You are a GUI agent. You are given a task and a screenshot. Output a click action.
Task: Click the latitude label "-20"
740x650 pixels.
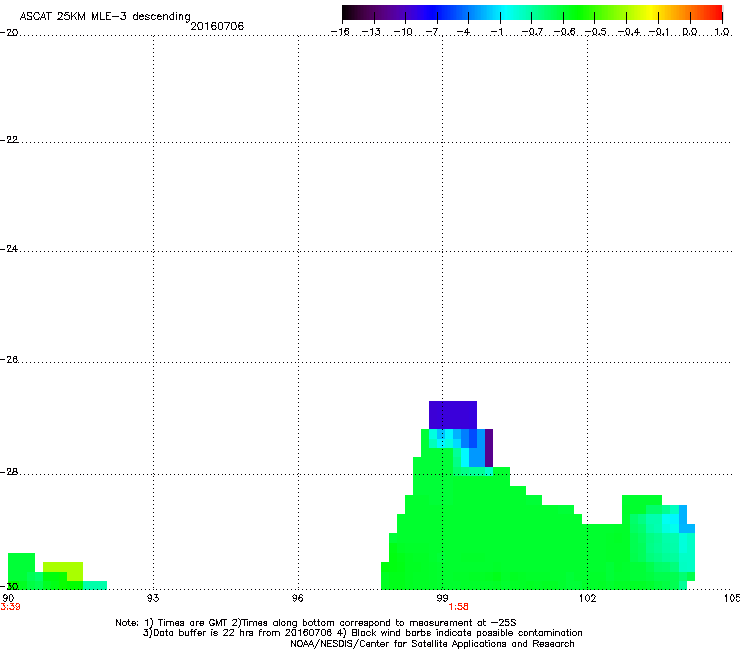pyautogui.click(x=9, y=32)
